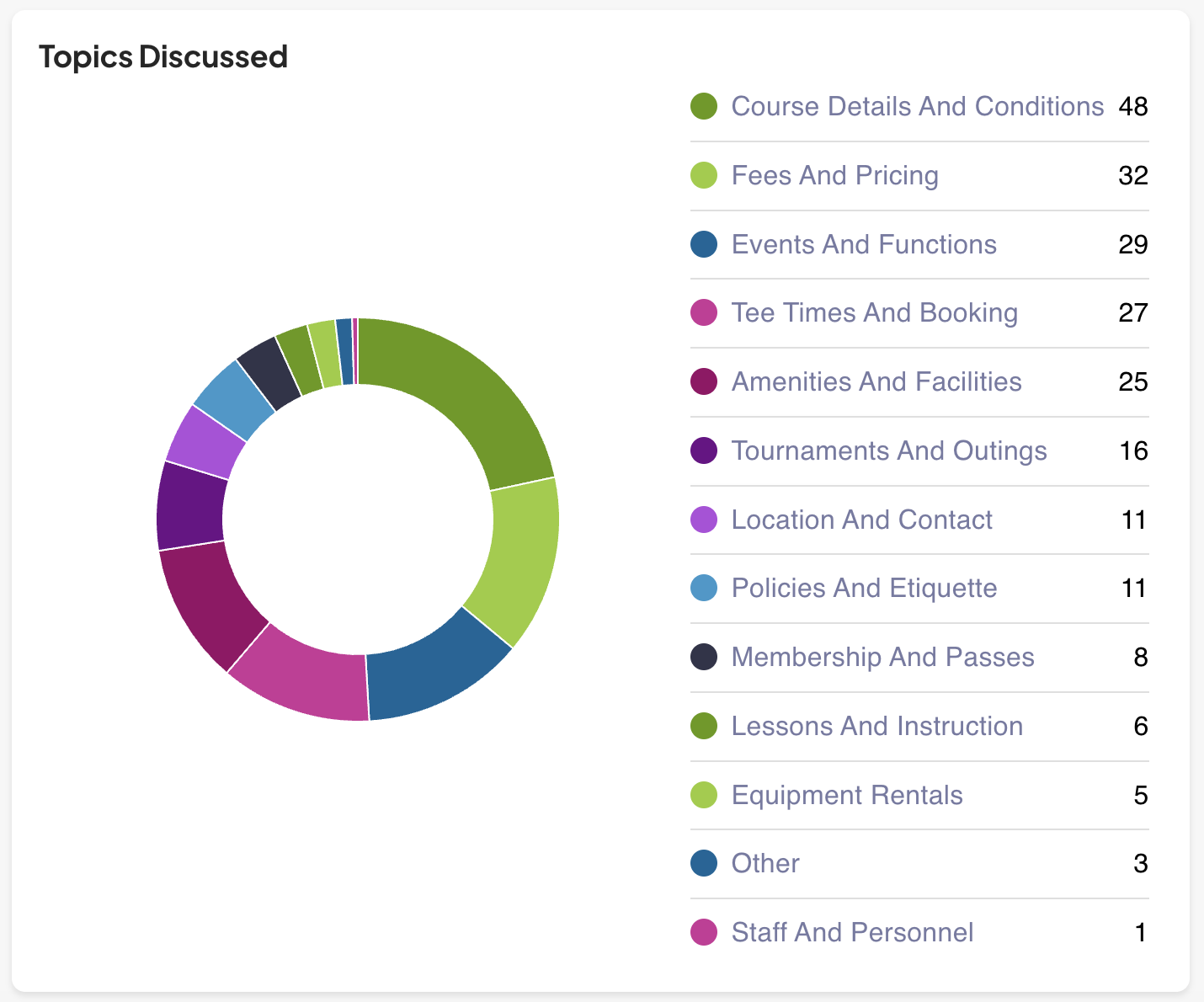Click the Course Details And Conditions legend label
1204x1002 pixels.
[x=917, y=107]
